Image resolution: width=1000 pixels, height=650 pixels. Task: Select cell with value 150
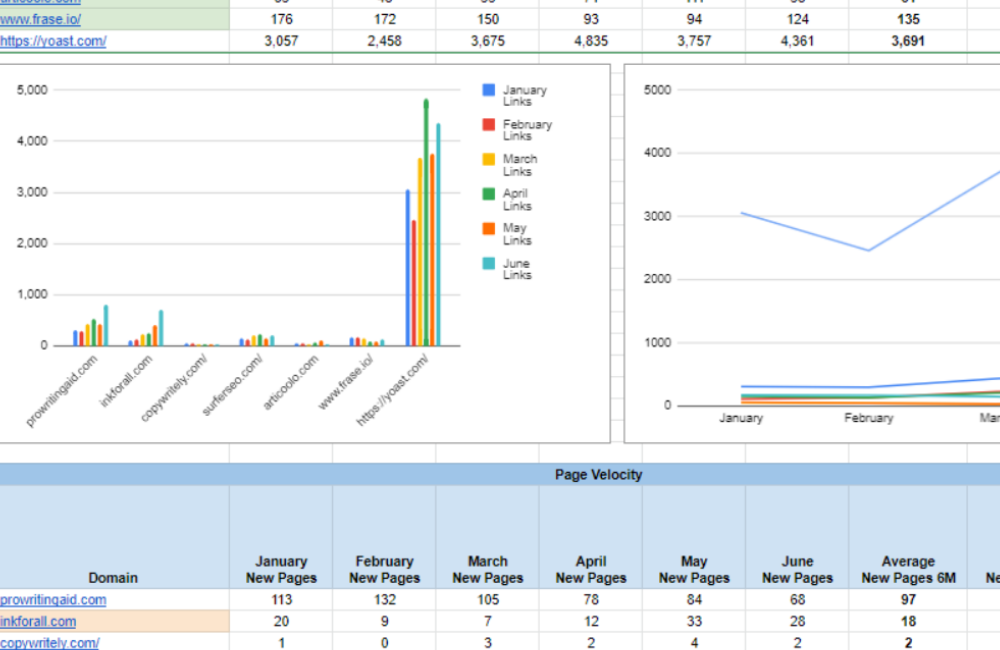(x=488, y=19)
